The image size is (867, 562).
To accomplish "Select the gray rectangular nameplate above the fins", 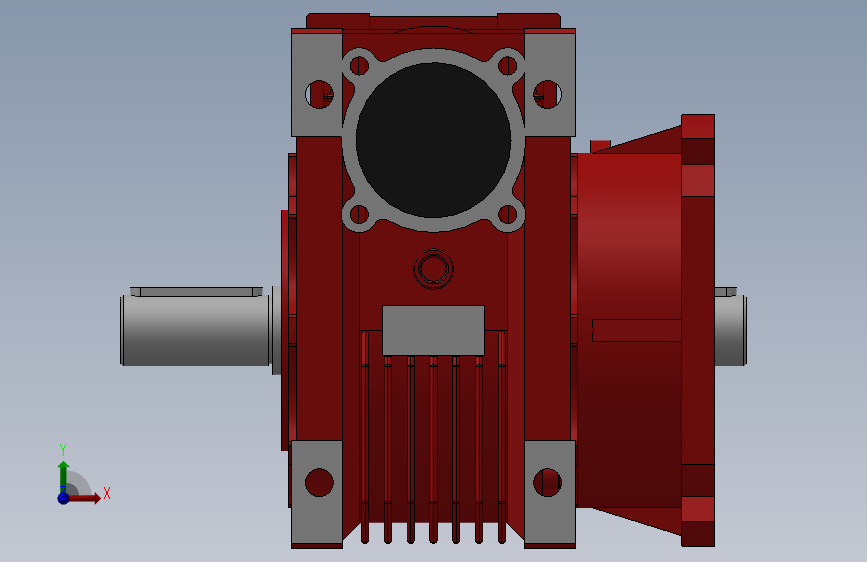I will [434, 330].
